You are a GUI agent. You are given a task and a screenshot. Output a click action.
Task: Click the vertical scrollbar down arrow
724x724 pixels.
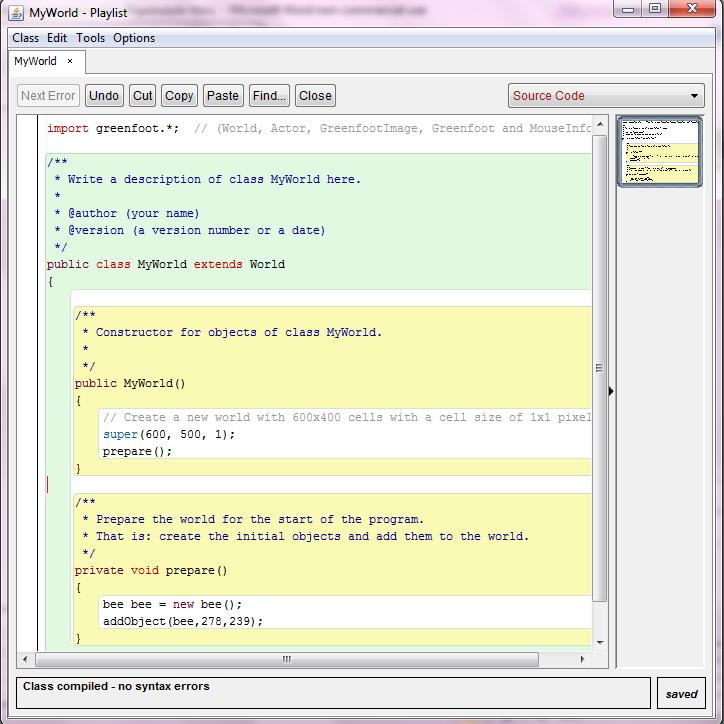point(600,642)
